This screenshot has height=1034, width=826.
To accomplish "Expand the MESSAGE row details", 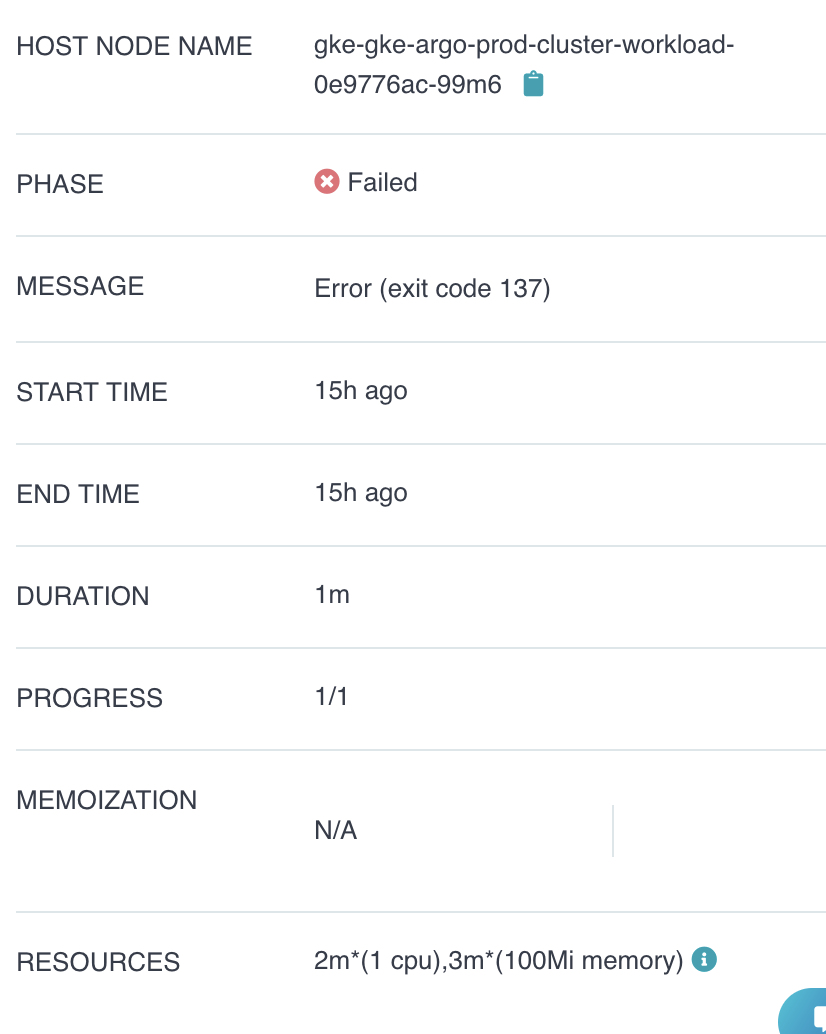I will pos(80,286).
